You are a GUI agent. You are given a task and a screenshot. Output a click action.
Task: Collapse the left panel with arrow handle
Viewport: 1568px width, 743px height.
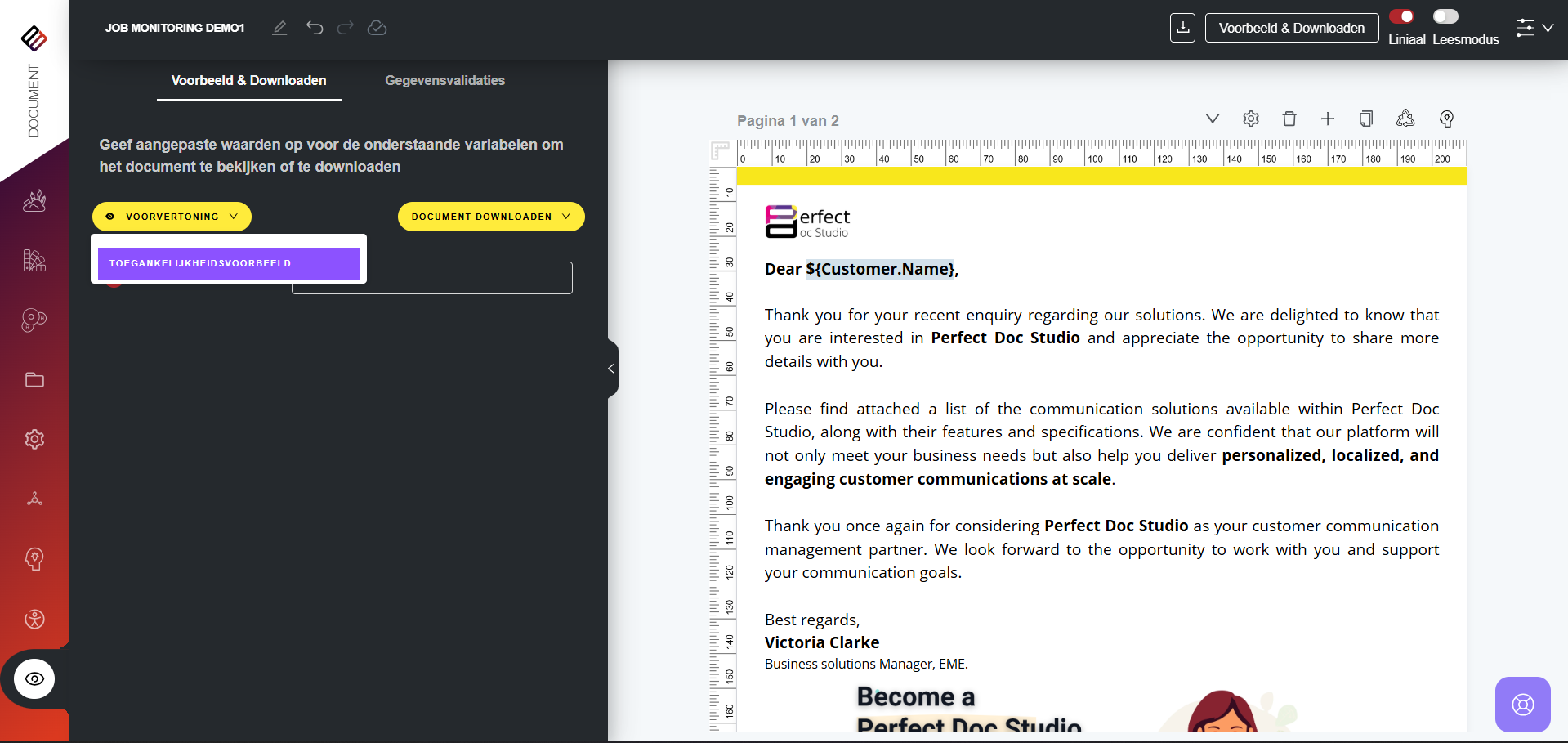pyautogui.click(x=611, y=369)
